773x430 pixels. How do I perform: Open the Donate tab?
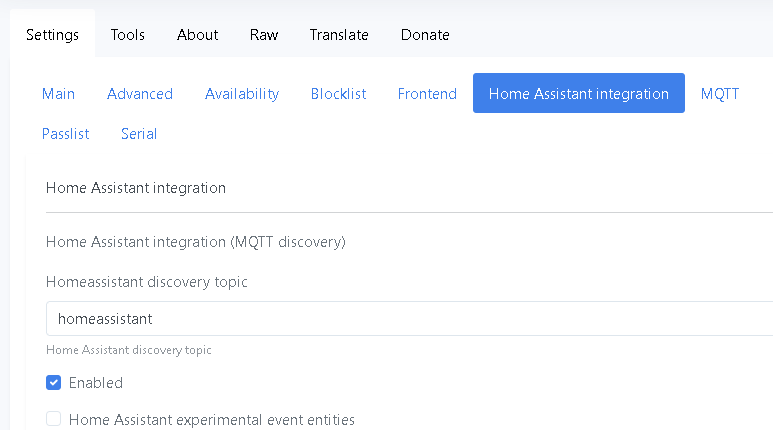click(425, 35)
